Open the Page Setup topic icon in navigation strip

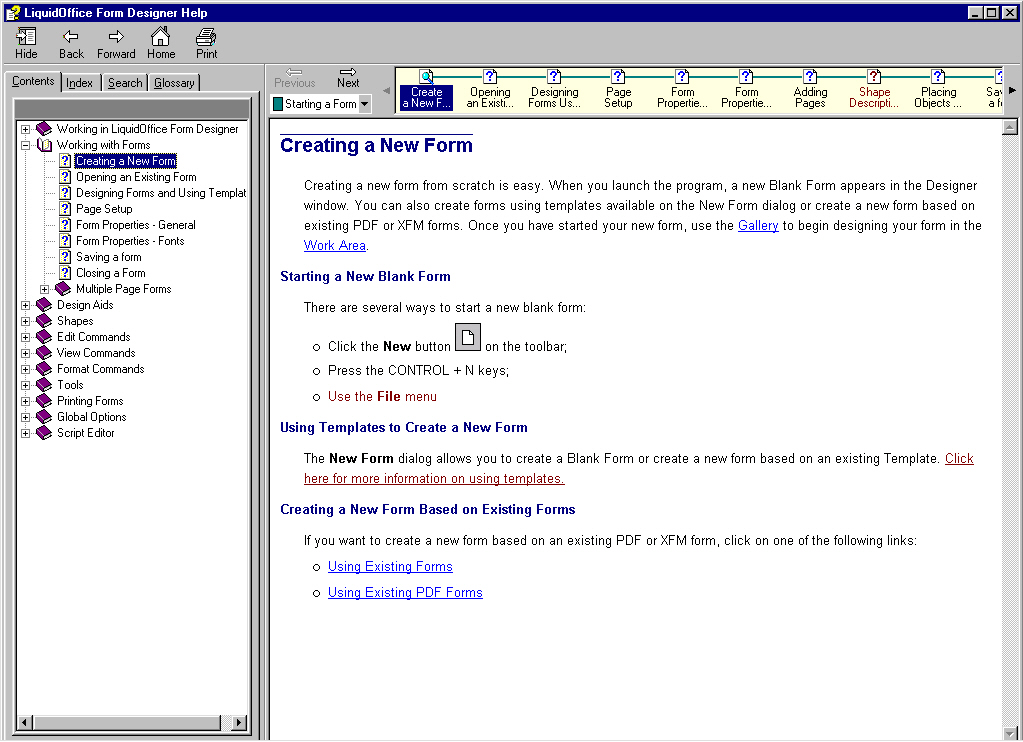coord(618,77)
